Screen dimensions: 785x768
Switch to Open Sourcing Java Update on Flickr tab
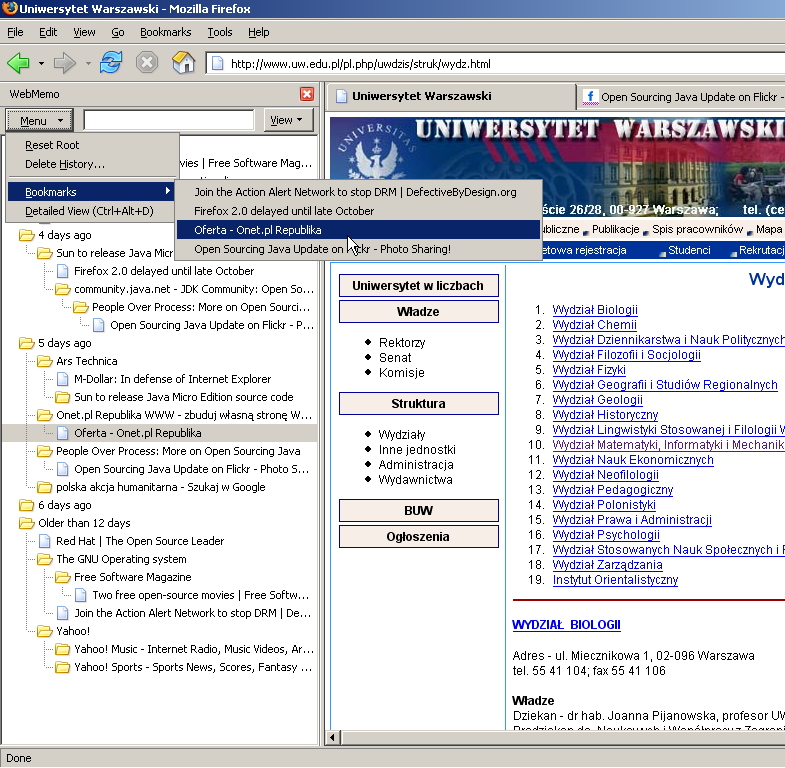(x=681, y=97)
